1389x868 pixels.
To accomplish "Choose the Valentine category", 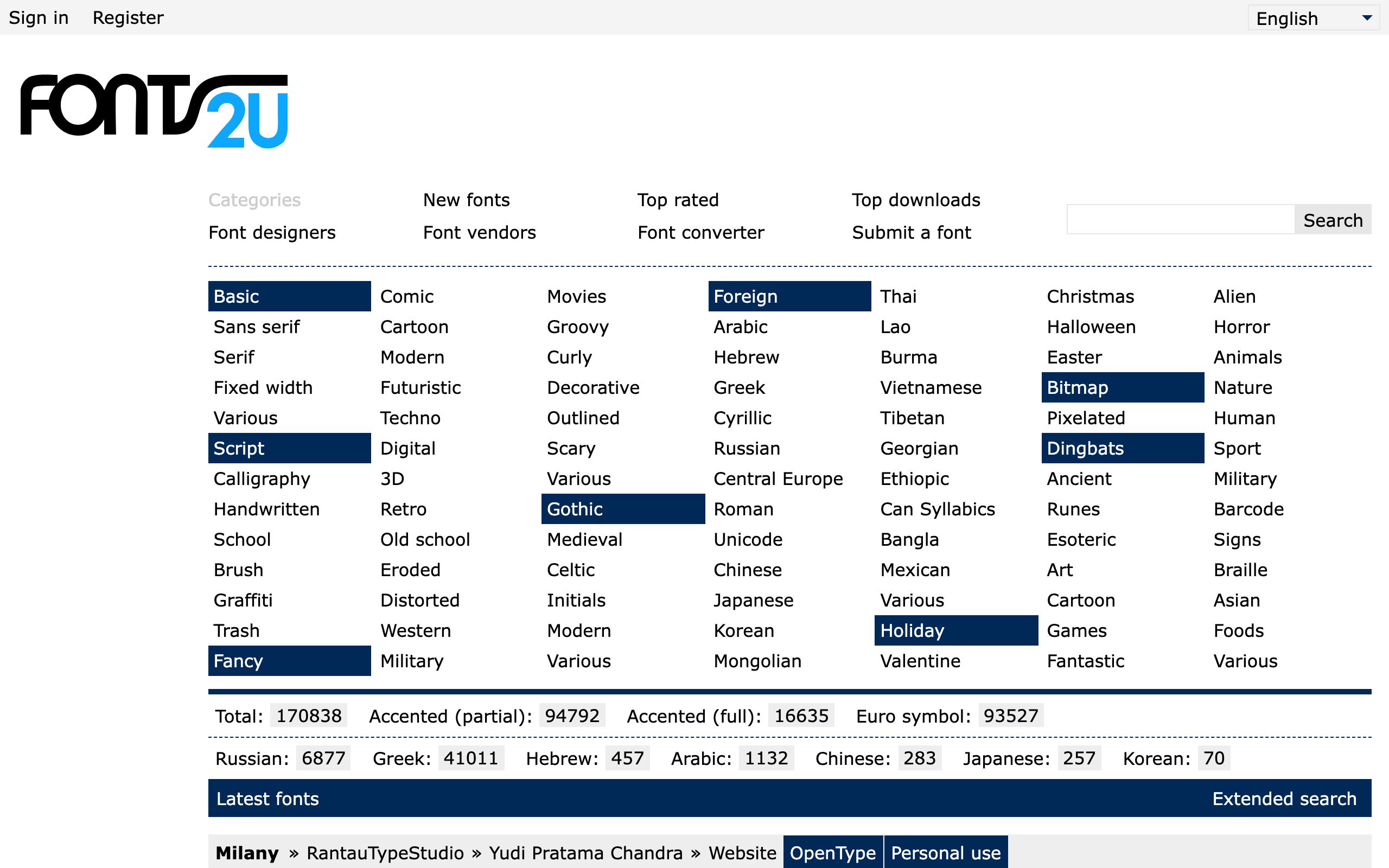I will click(x=920, y=661).
